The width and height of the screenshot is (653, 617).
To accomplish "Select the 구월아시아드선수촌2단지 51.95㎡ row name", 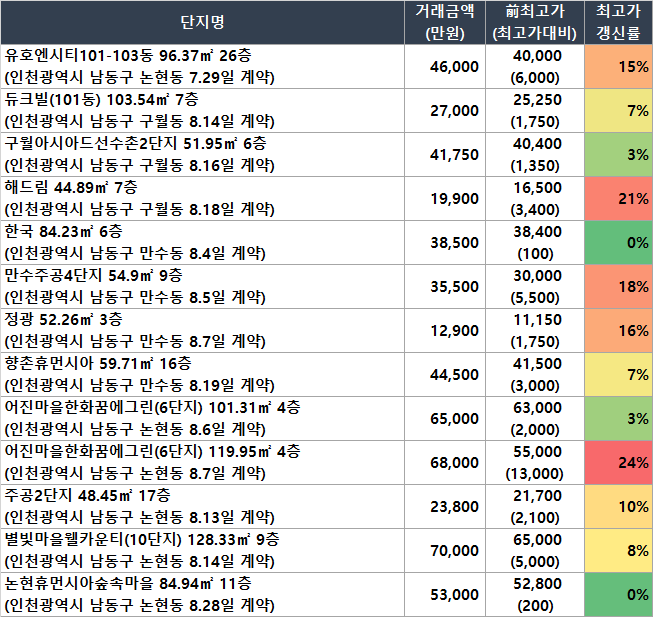I will pos(202,155).
